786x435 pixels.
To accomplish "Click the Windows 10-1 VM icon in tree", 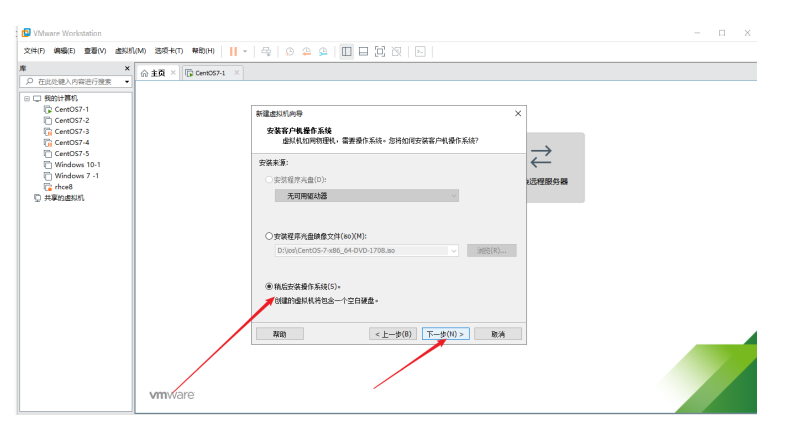I will (48, 164).
